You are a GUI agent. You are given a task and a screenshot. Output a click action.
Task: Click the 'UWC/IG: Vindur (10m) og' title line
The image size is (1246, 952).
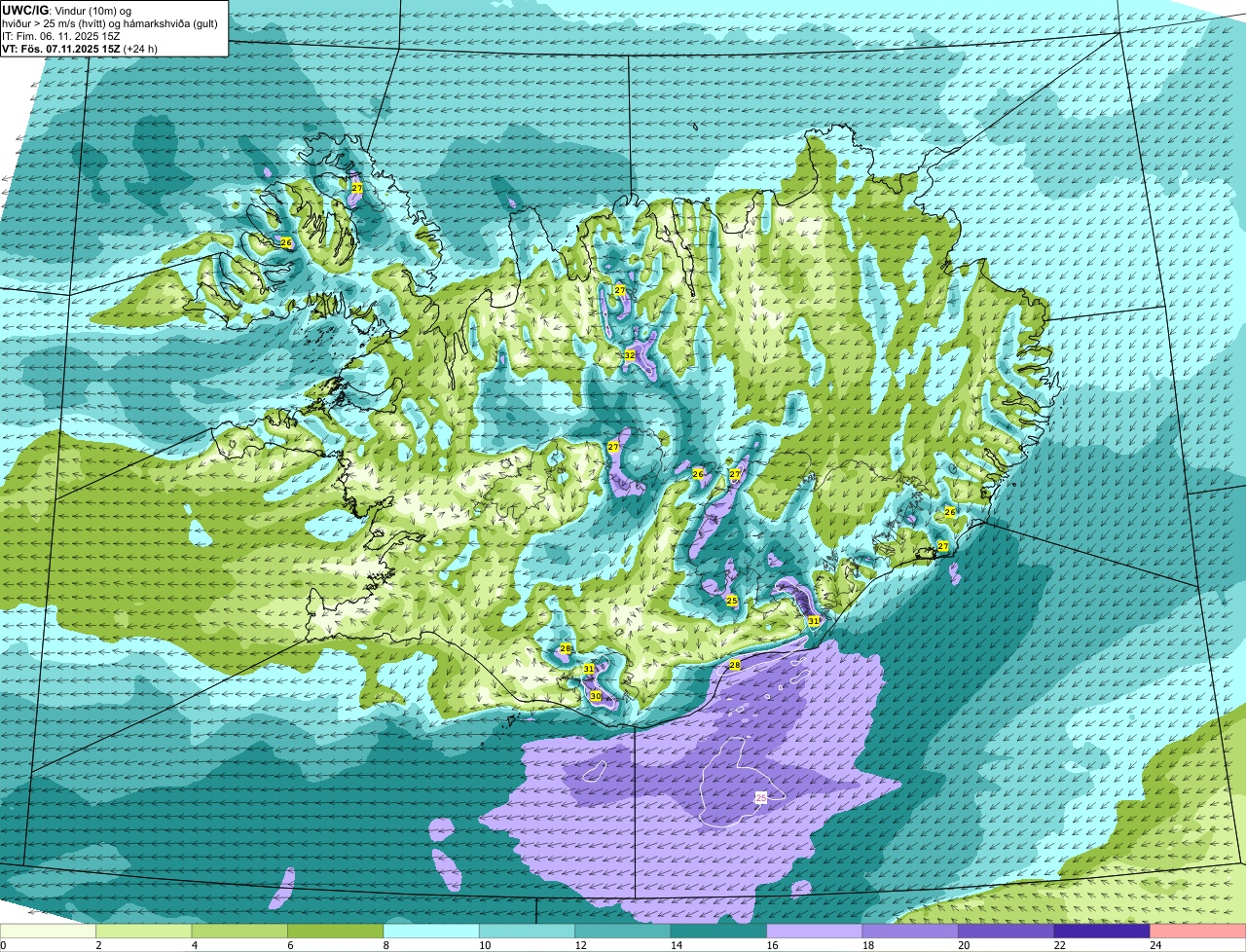[x=66, y=10]
